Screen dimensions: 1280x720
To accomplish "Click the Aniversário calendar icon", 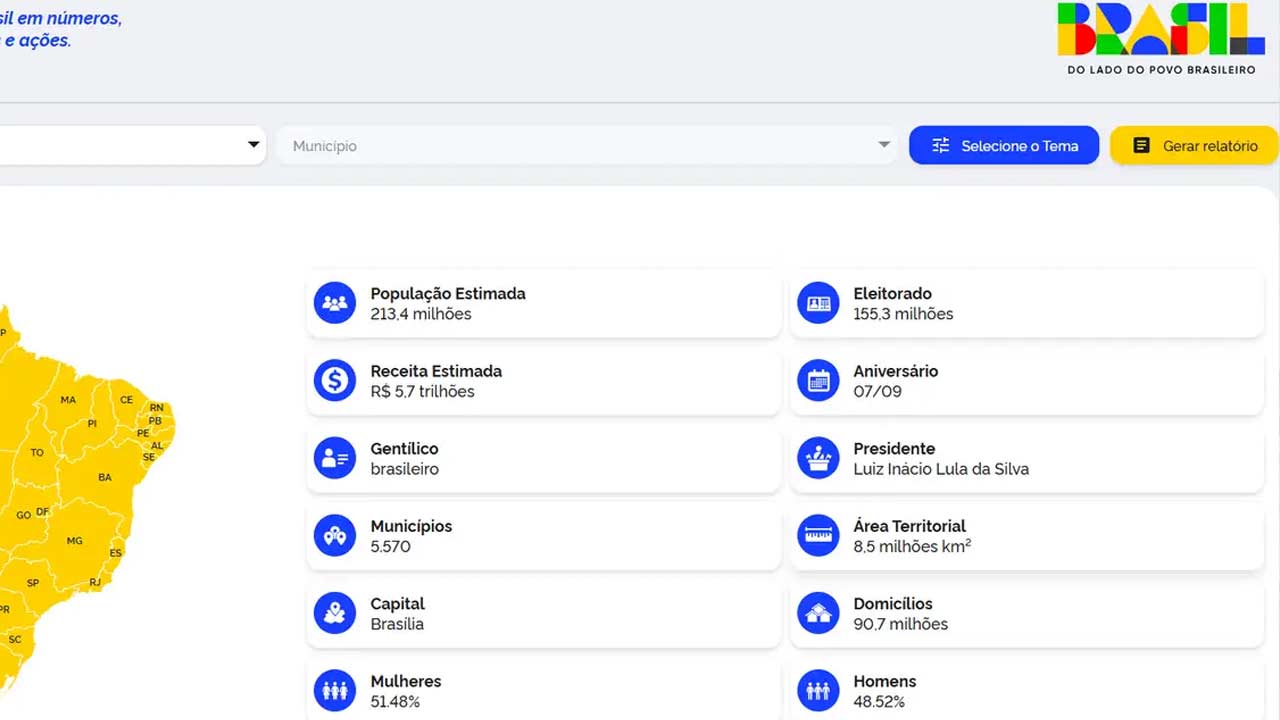I will tap(818, 381).
